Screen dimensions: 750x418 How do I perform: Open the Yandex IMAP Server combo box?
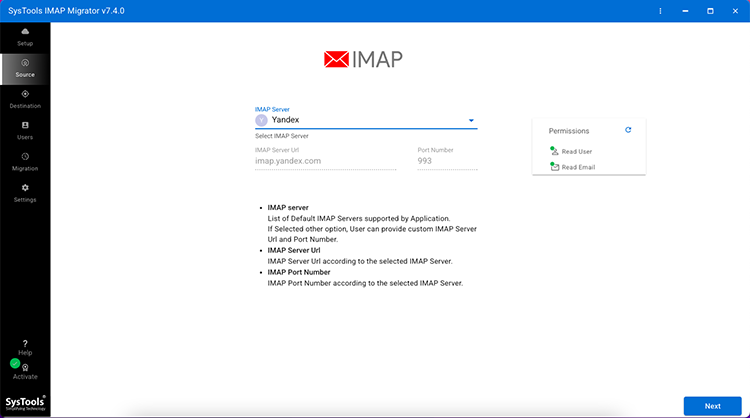[366, 120]
